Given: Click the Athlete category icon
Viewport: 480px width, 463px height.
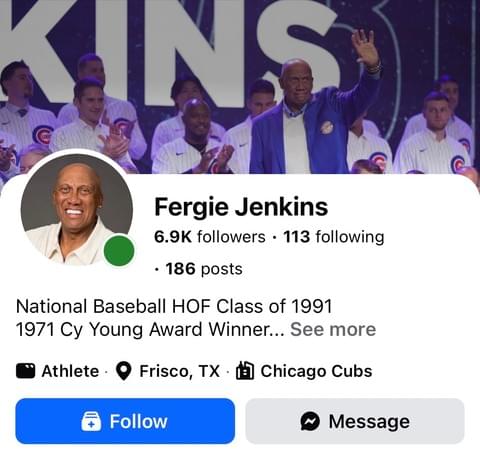Looking at the screenshot, I should (x=25, y=371).
